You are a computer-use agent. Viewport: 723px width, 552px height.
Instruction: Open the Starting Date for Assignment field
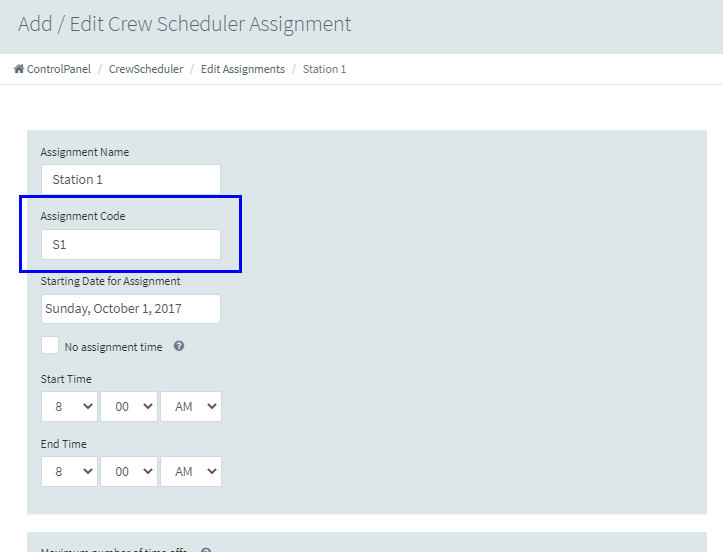click(131, 309)
